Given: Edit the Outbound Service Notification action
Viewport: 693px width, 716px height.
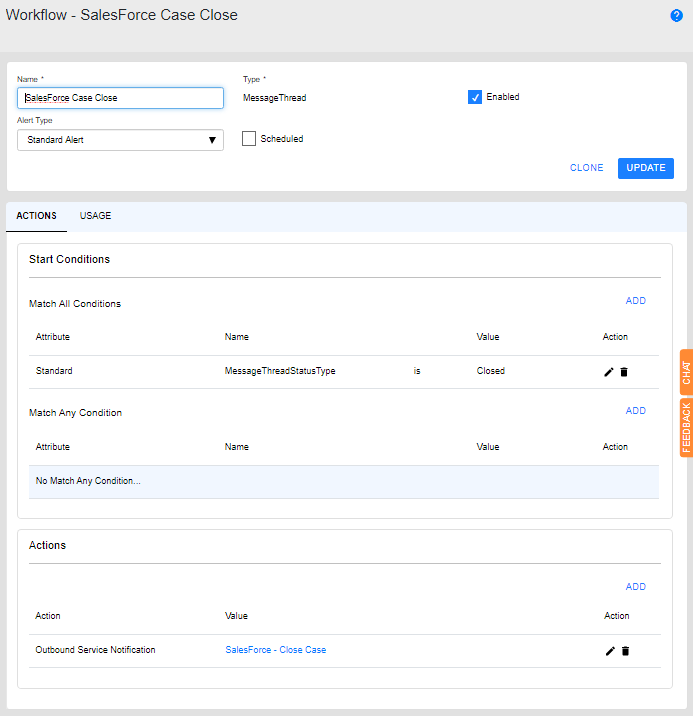Looking at the screenshot, I should 610,651.
